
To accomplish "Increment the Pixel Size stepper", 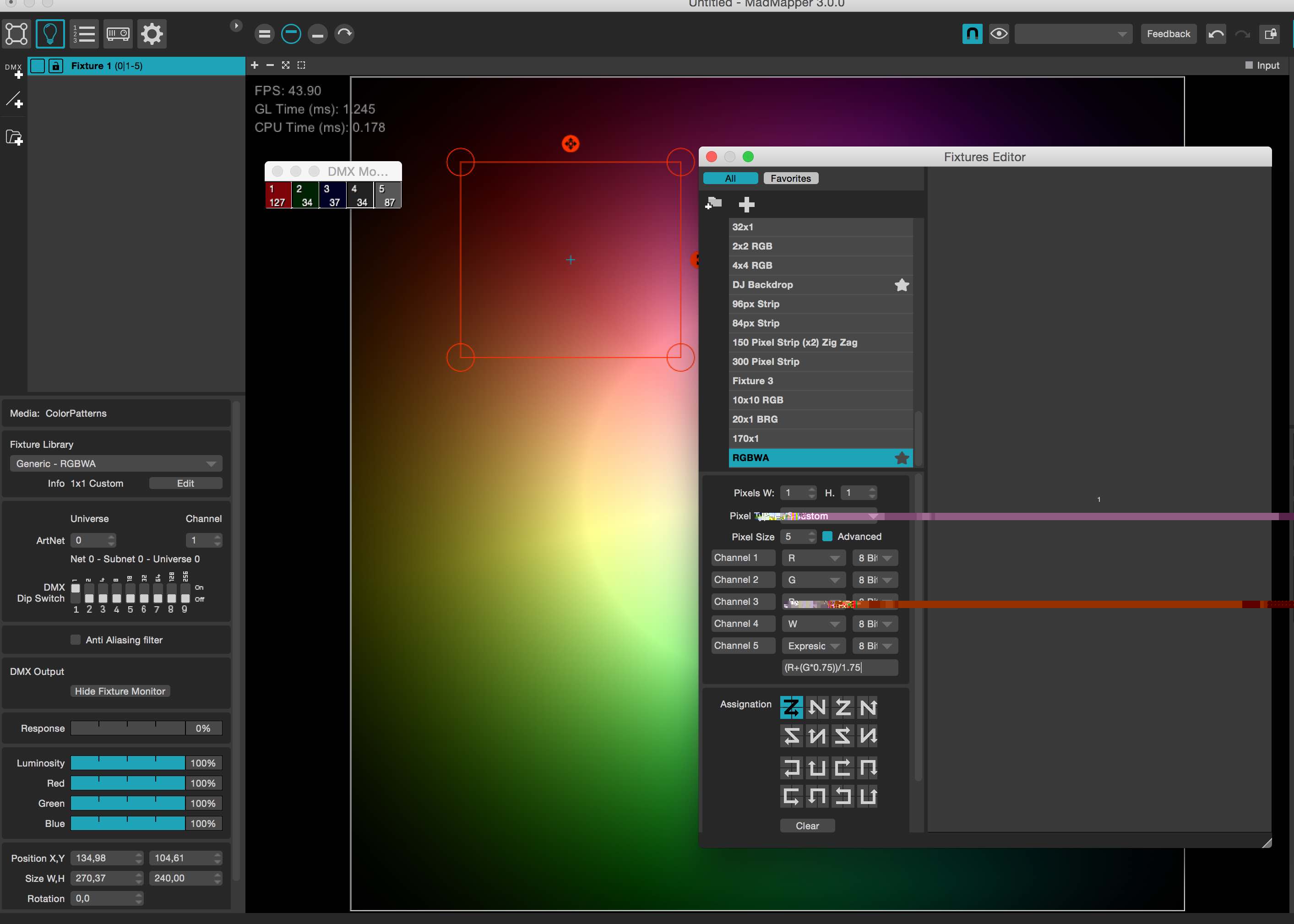I will [x=812, y=533].
